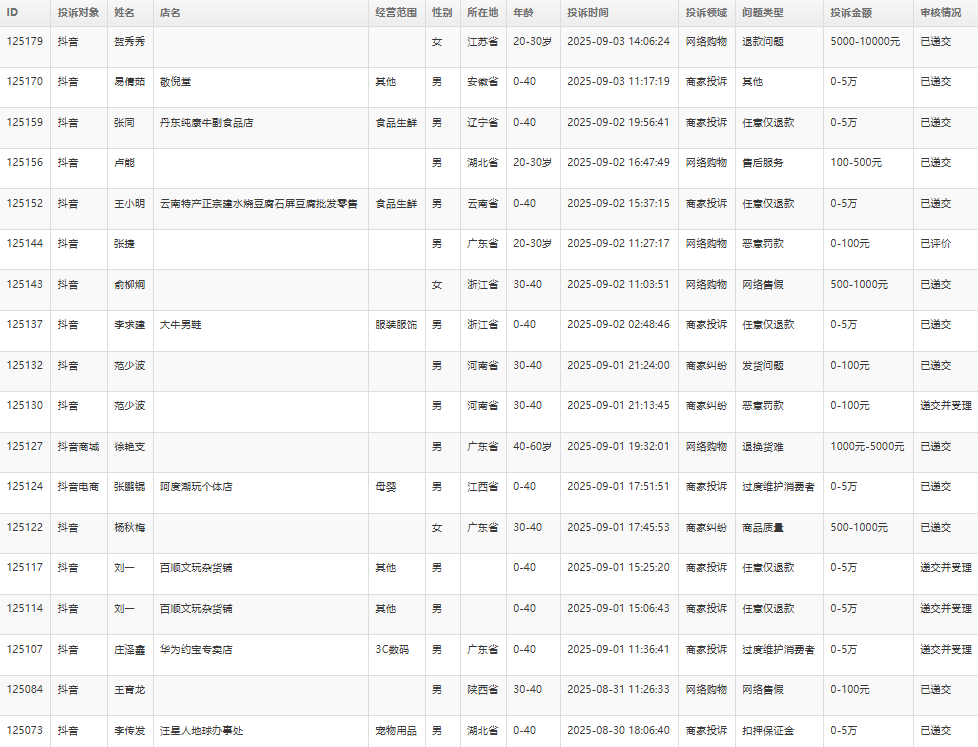
Task: Select the 大牛男鞋 store cell
Action: [181, 325]
